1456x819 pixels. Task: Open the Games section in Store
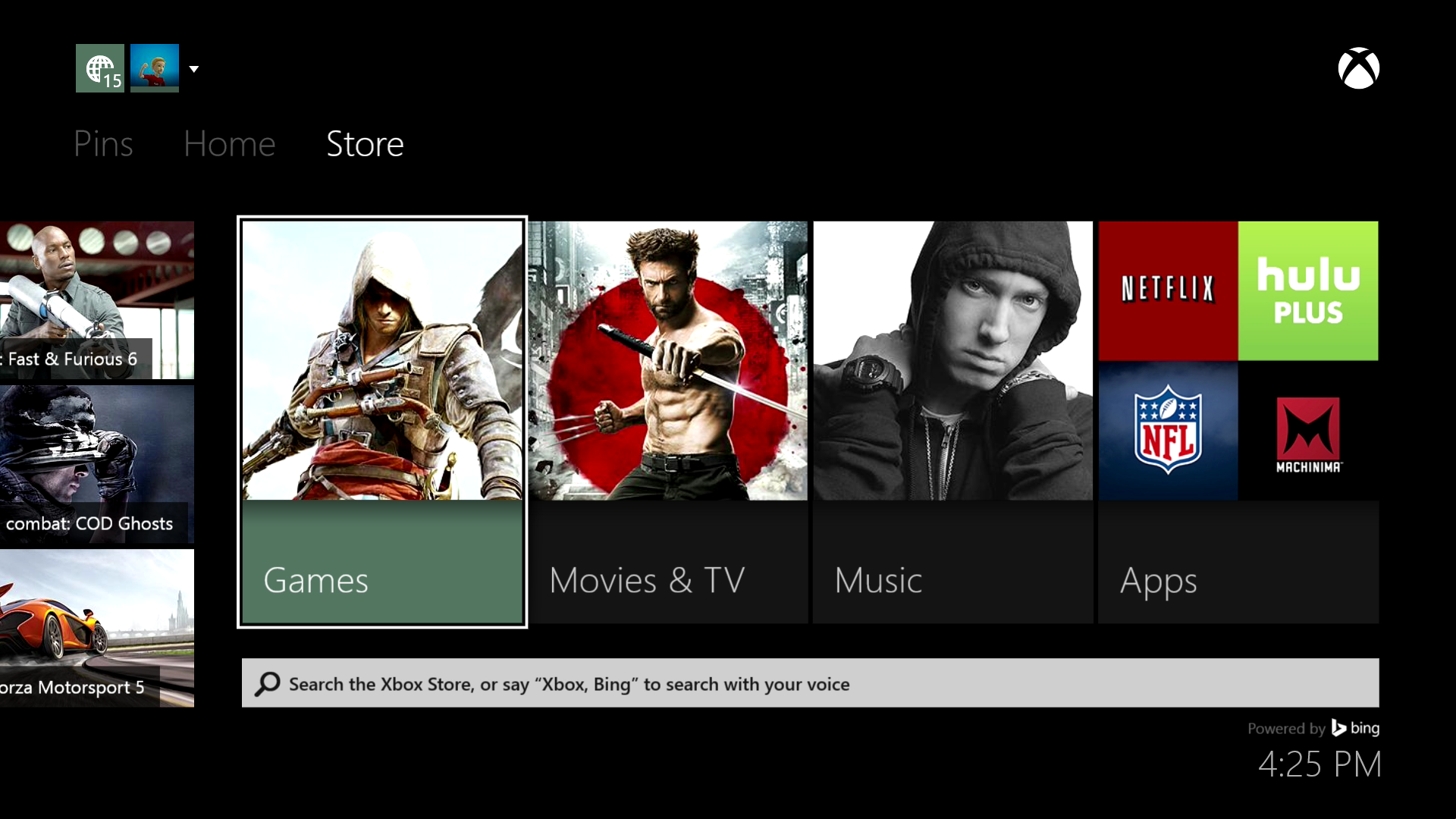pyautogui.click(x=382, y=421)
